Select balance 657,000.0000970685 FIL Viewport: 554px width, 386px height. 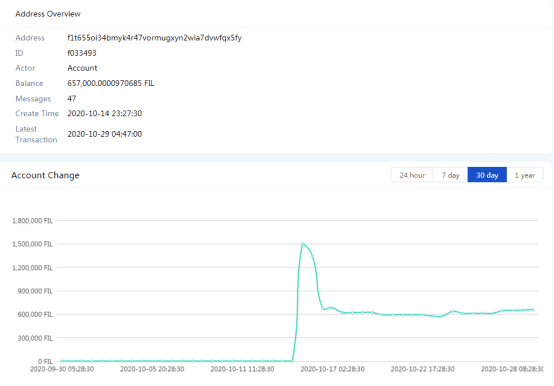pos(111,83)
